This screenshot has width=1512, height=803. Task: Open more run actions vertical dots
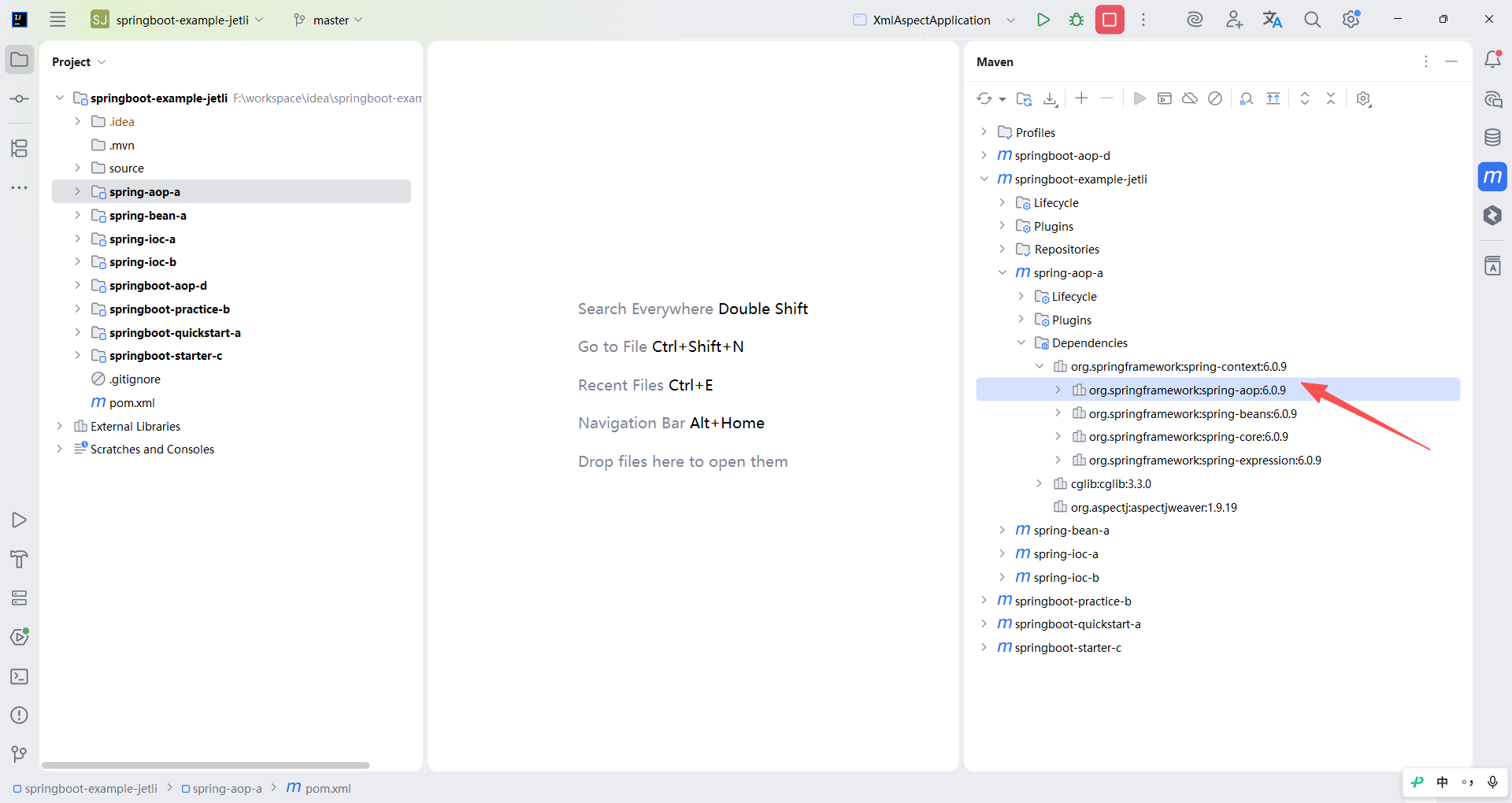coord(1143,20)
